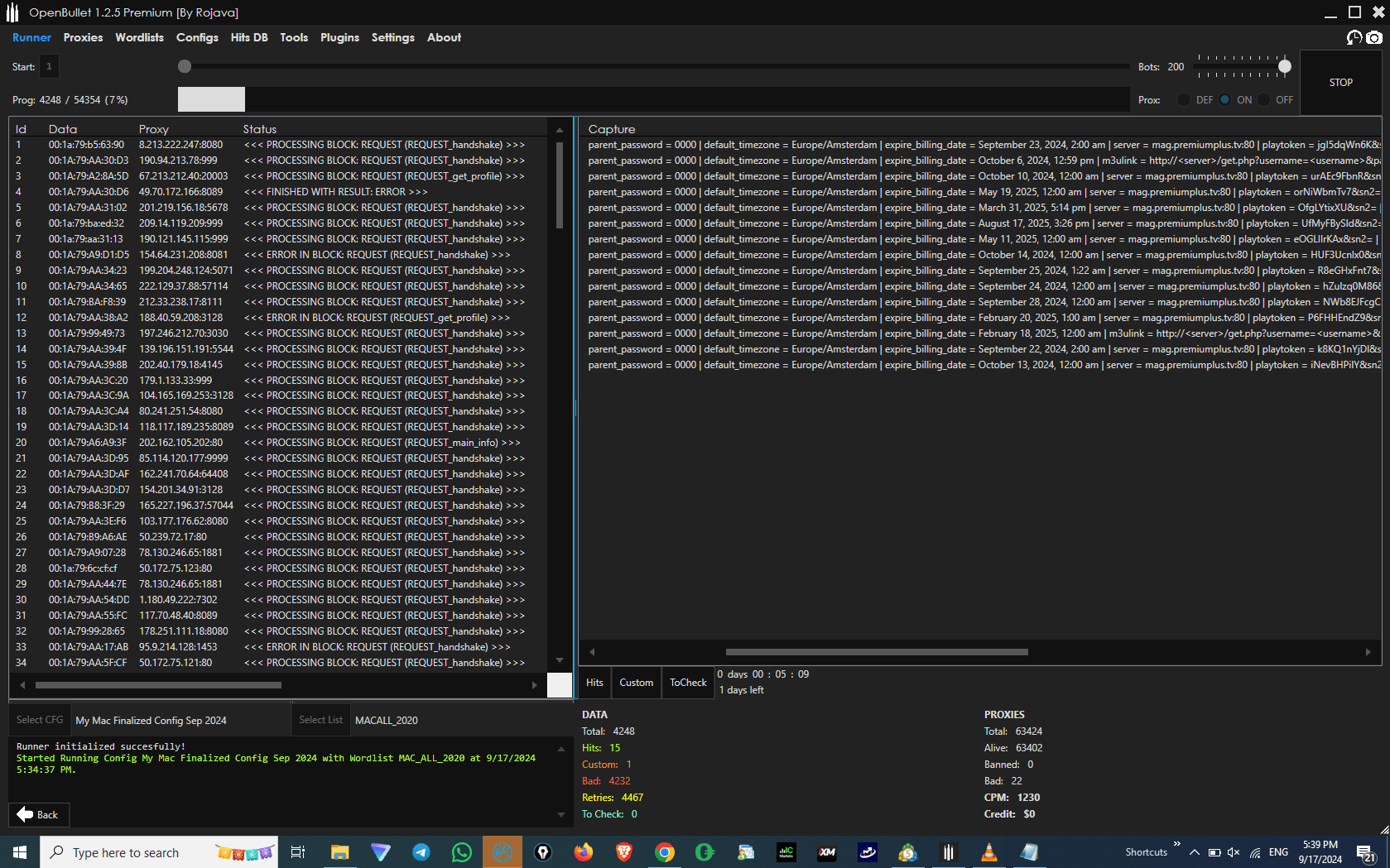
Task: Click the Bots slider handle
Action: [1284, 66]
